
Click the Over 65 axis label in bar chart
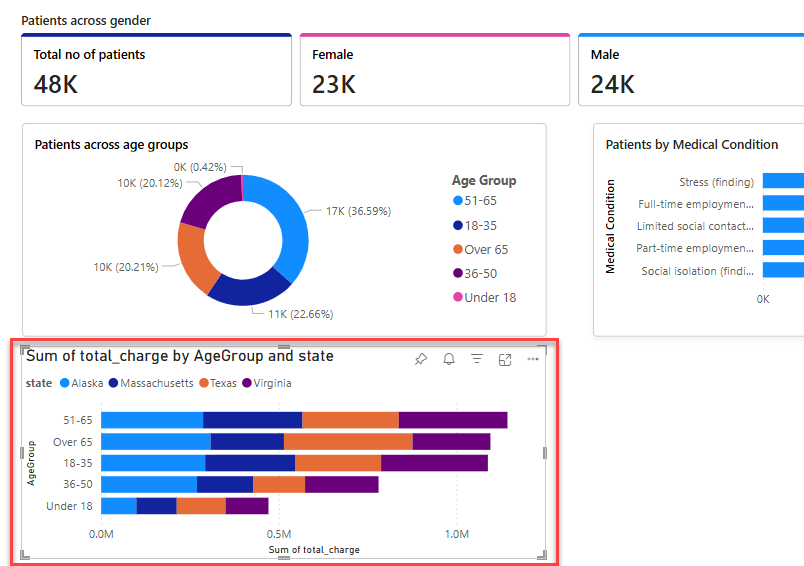coord(72,442)
